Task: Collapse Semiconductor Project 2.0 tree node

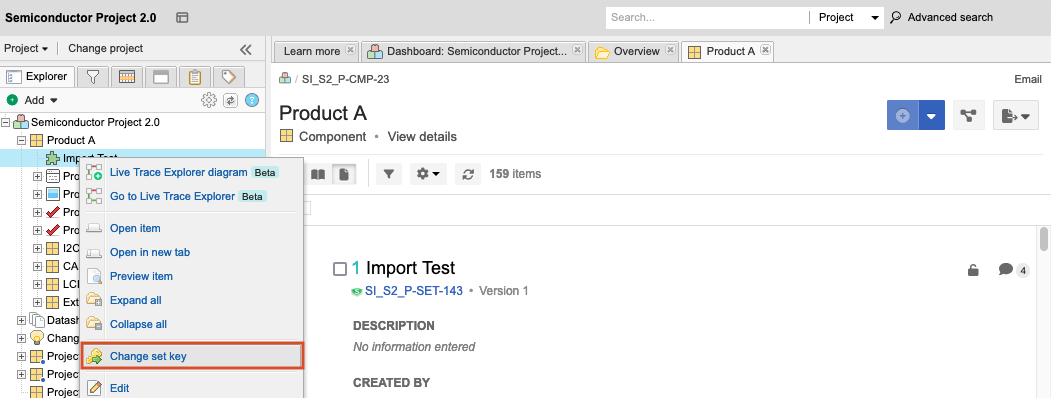Action: pyautogui.click(x=6, y=123)
